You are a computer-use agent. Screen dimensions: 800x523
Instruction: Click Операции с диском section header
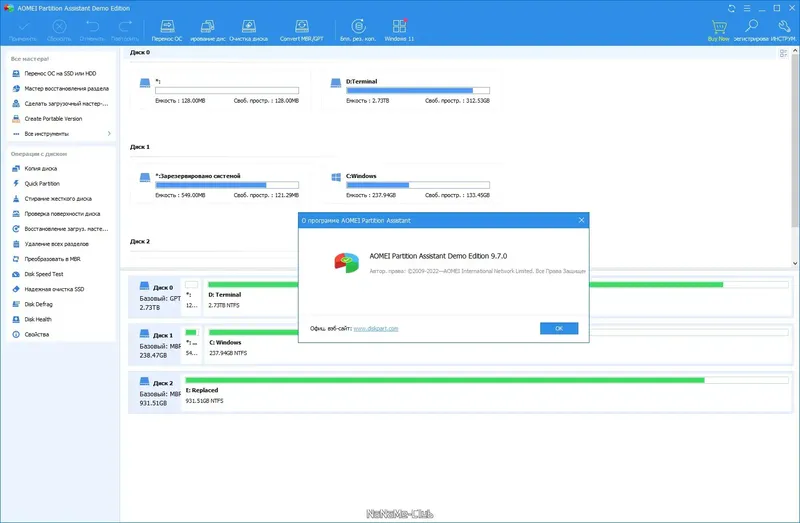click(x=39, y=154)
